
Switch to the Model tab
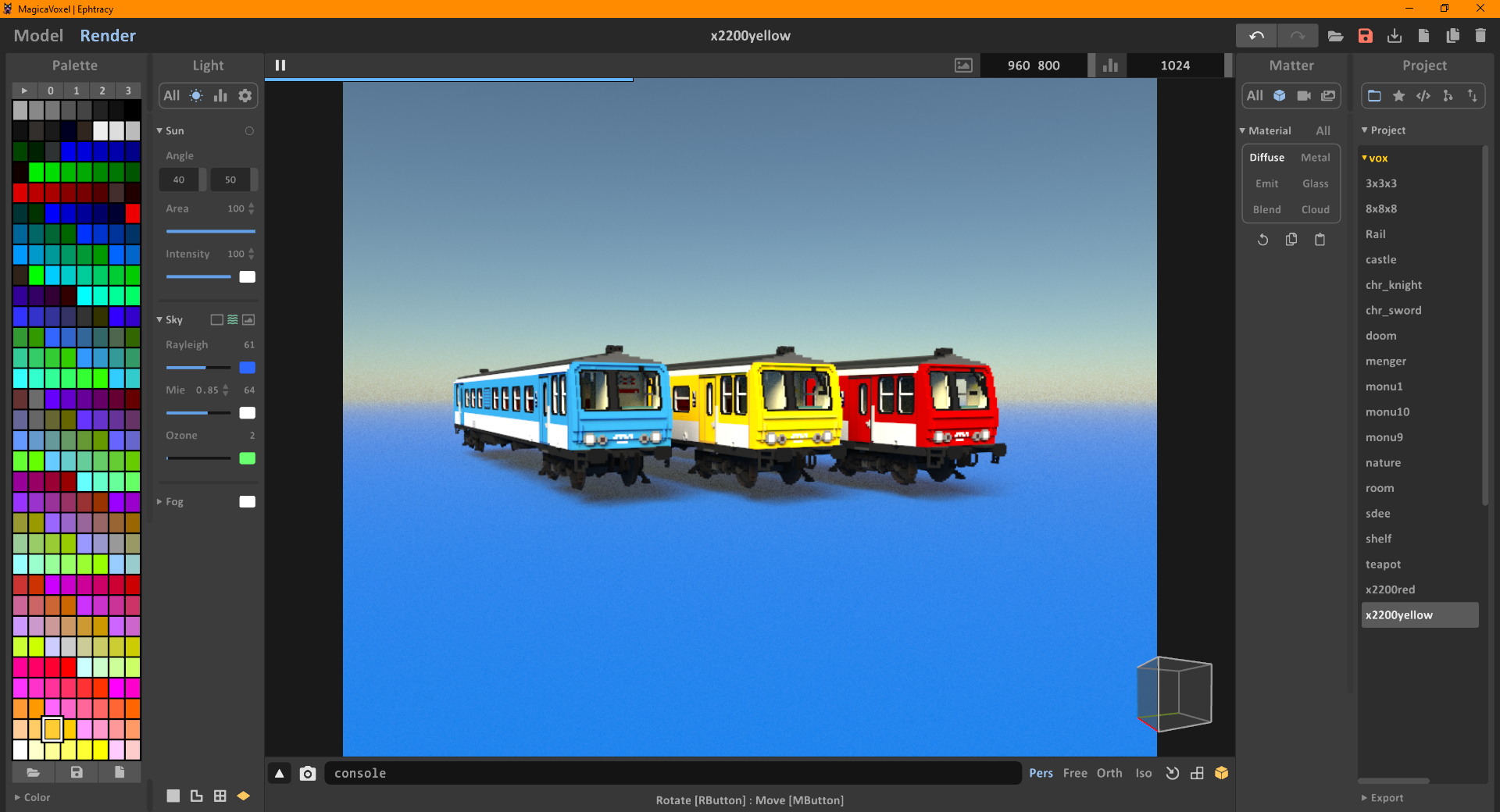click(x=38, y=36)
